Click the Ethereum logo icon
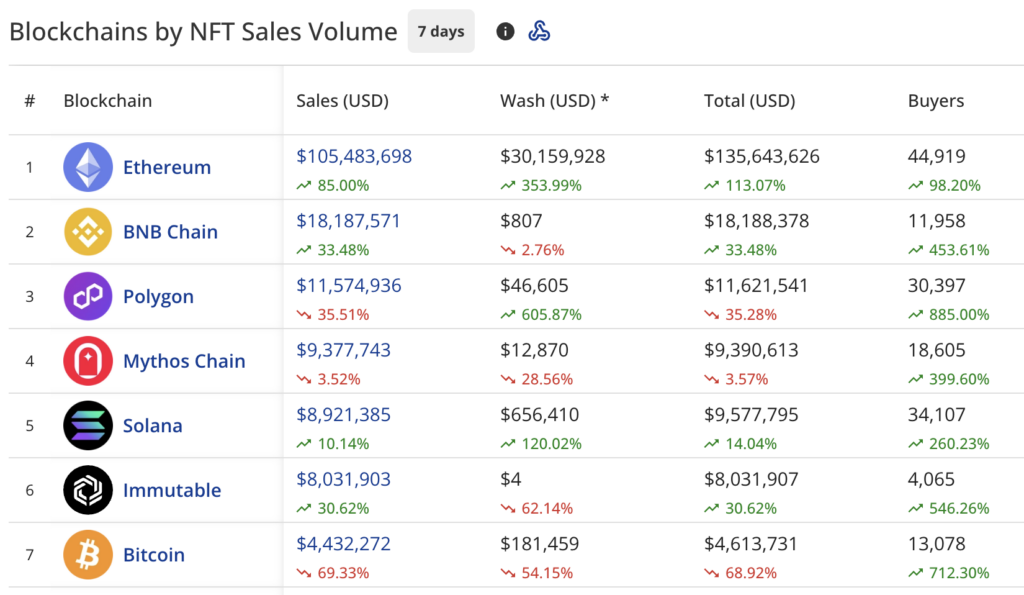Image resolution: width=1024 pixels, height=595 pixels. (x=88, y=167)
